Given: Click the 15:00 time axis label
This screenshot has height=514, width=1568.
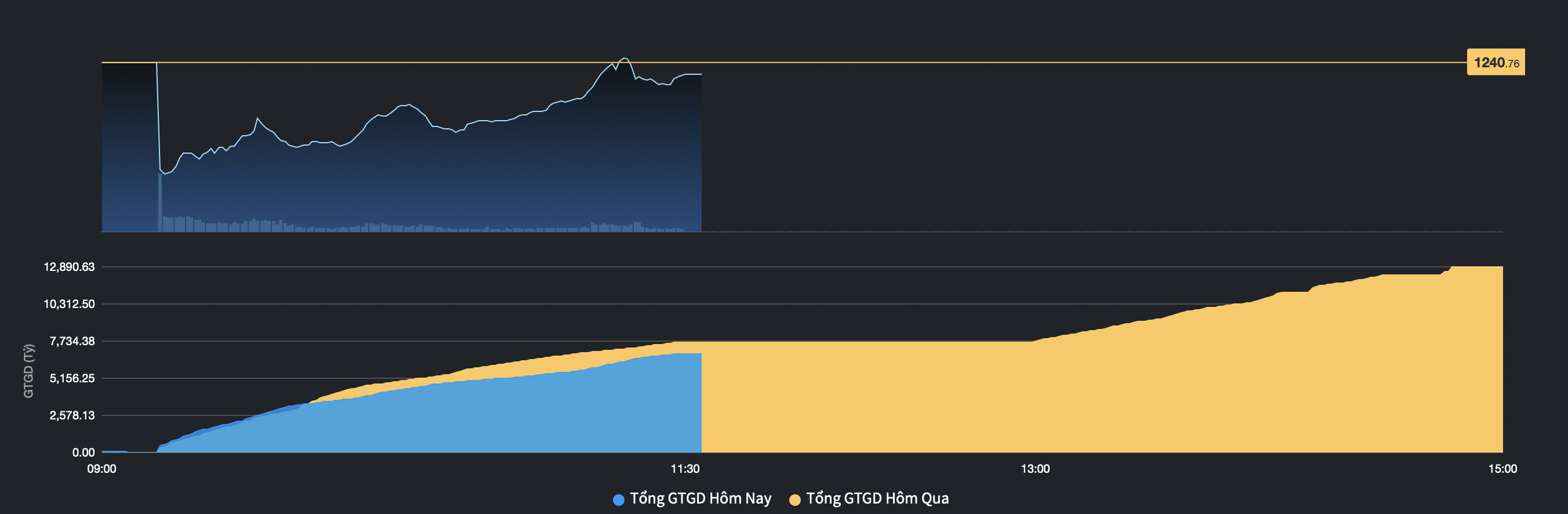Looking at the screenshot, I should (1502, 469).
